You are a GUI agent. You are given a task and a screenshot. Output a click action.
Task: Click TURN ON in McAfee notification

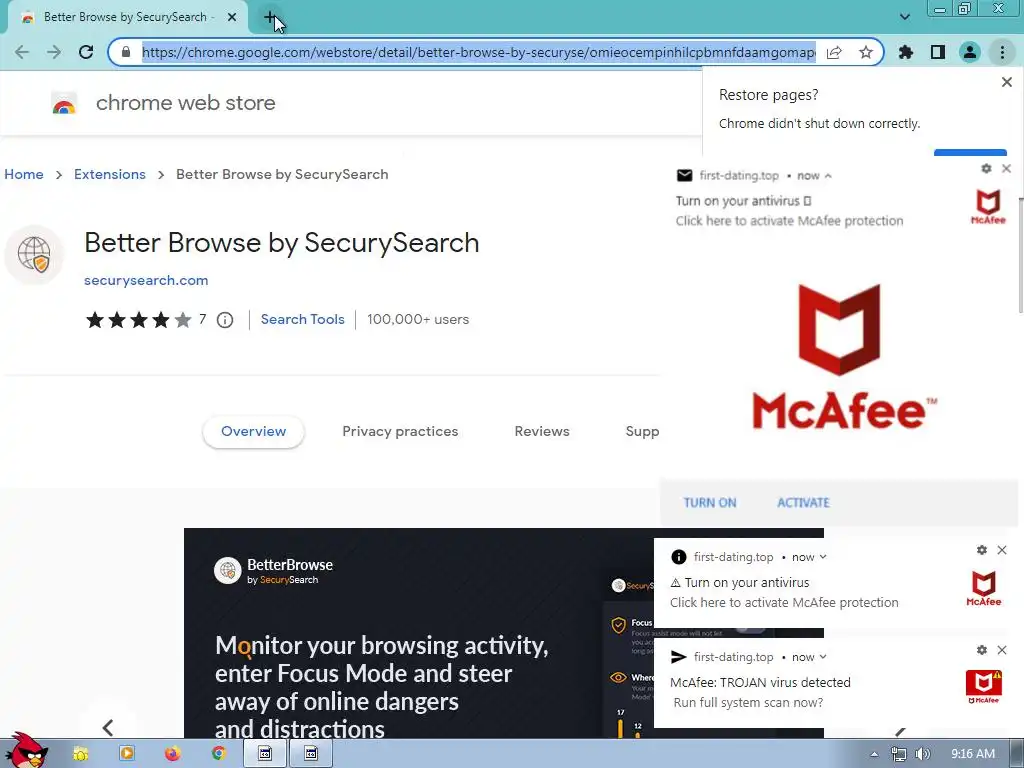tap(710, 503)
